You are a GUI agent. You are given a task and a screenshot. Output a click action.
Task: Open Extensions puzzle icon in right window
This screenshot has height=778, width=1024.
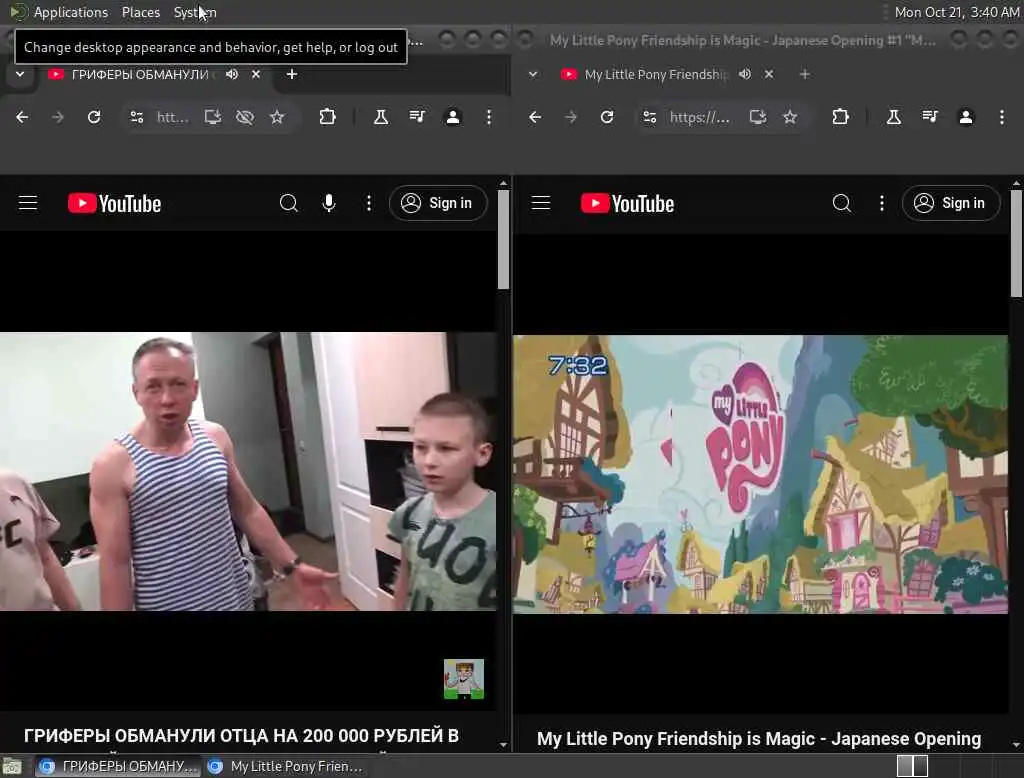click(840, 117)
